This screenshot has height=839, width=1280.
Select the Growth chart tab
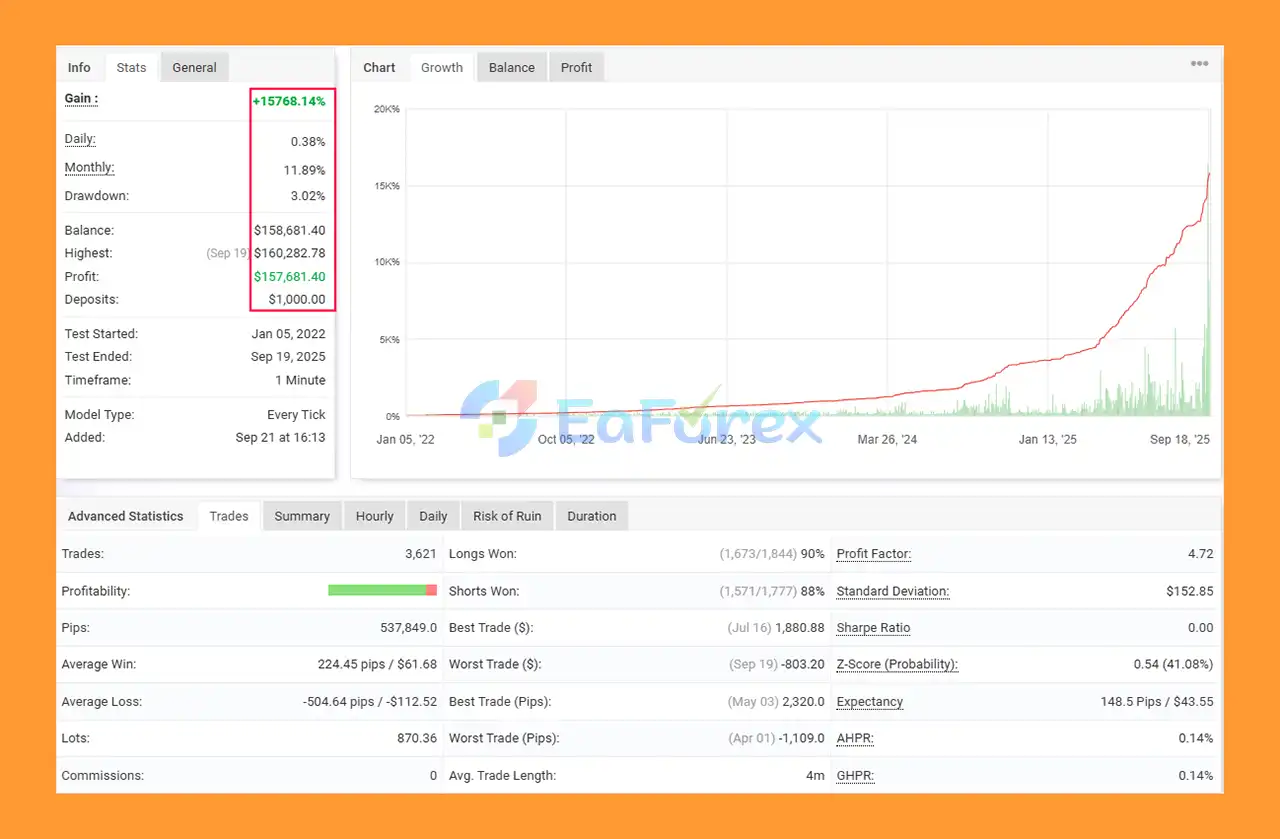441,68
